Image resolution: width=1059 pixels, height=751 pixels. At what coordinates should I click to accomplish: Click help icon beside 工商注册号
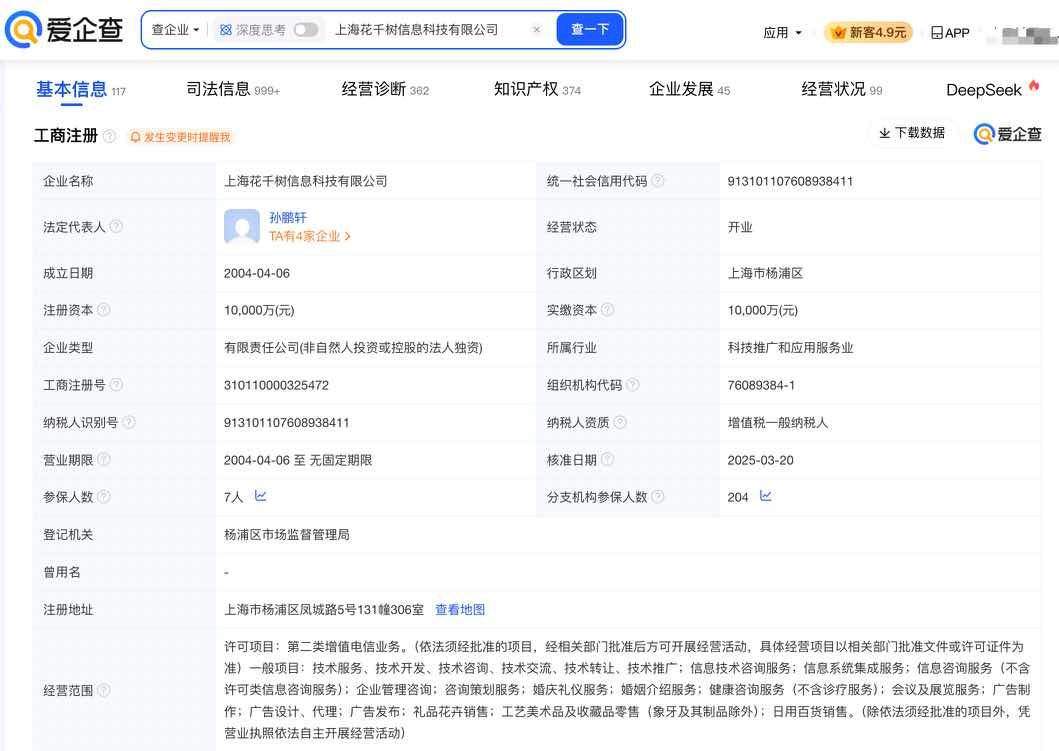pos(116,384)
